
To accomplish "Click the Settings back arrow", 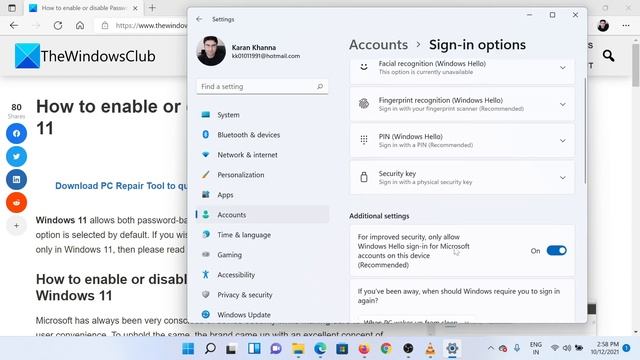I will 199,19.
